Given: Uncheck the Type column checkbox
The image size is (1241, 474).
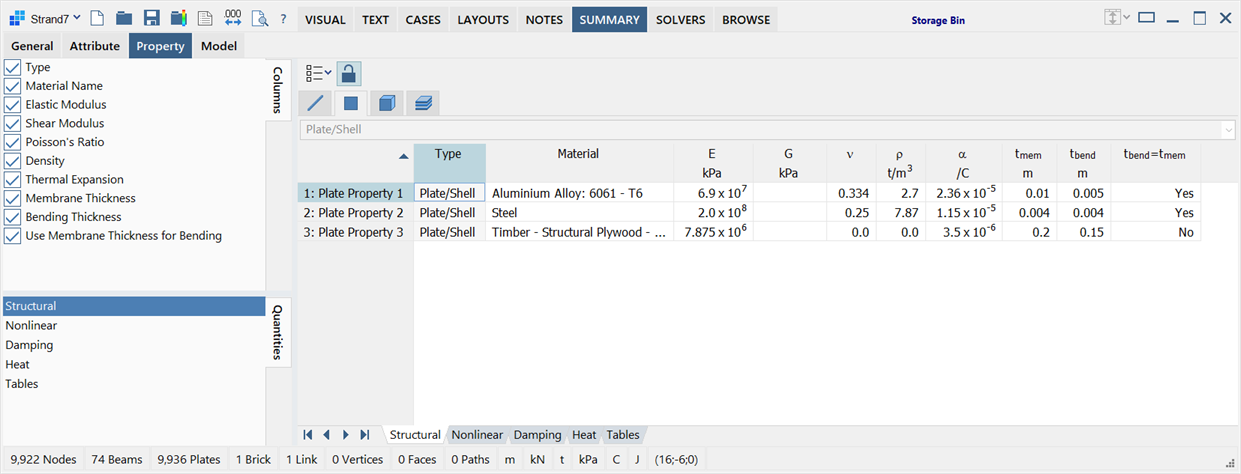Looking at the screenshot, I should point(12,67).
